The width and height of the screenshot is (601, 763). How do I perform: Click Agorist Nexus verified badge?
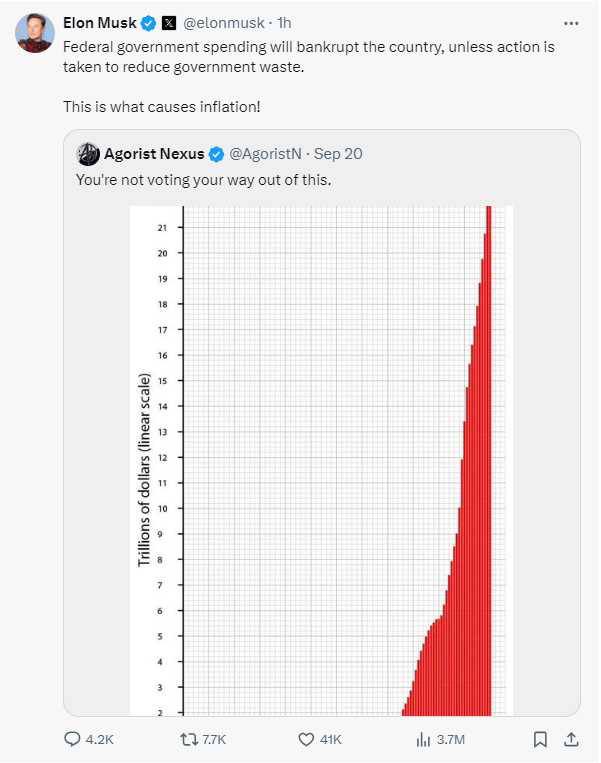[215, 154]
